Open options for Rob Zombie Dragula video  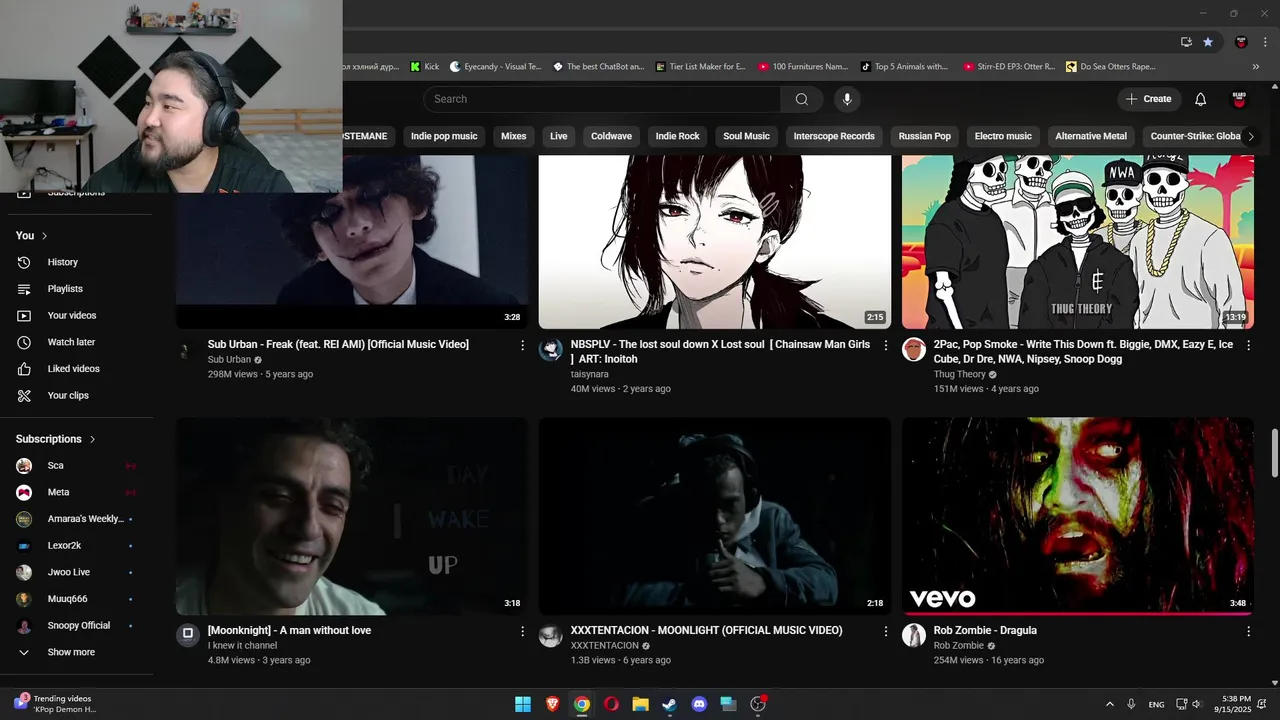[1248, 631]
